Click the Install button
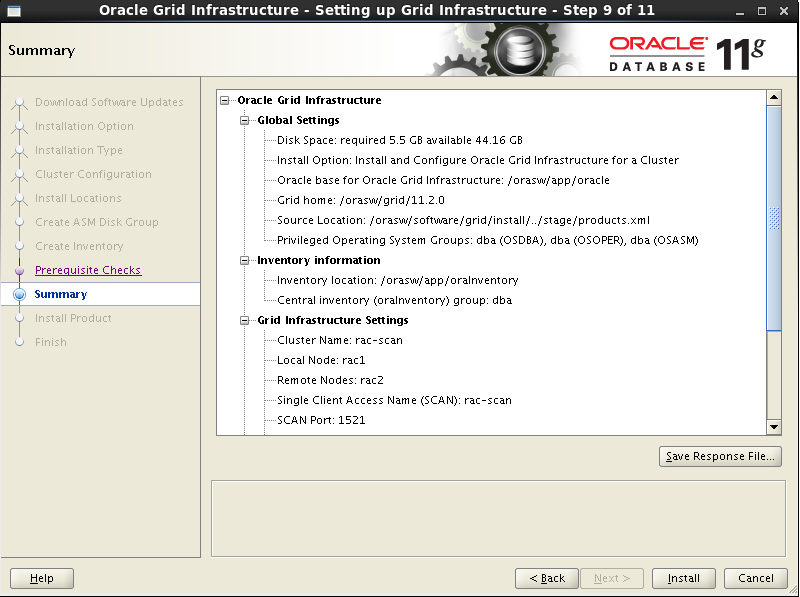Viewport: 800px width, 597px height. (x=684, y=578)
